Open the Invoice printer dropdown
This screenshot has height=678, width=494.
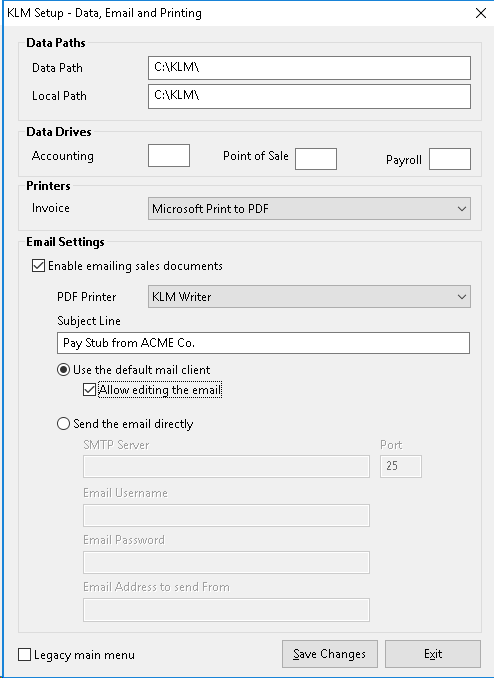(309, 208)
